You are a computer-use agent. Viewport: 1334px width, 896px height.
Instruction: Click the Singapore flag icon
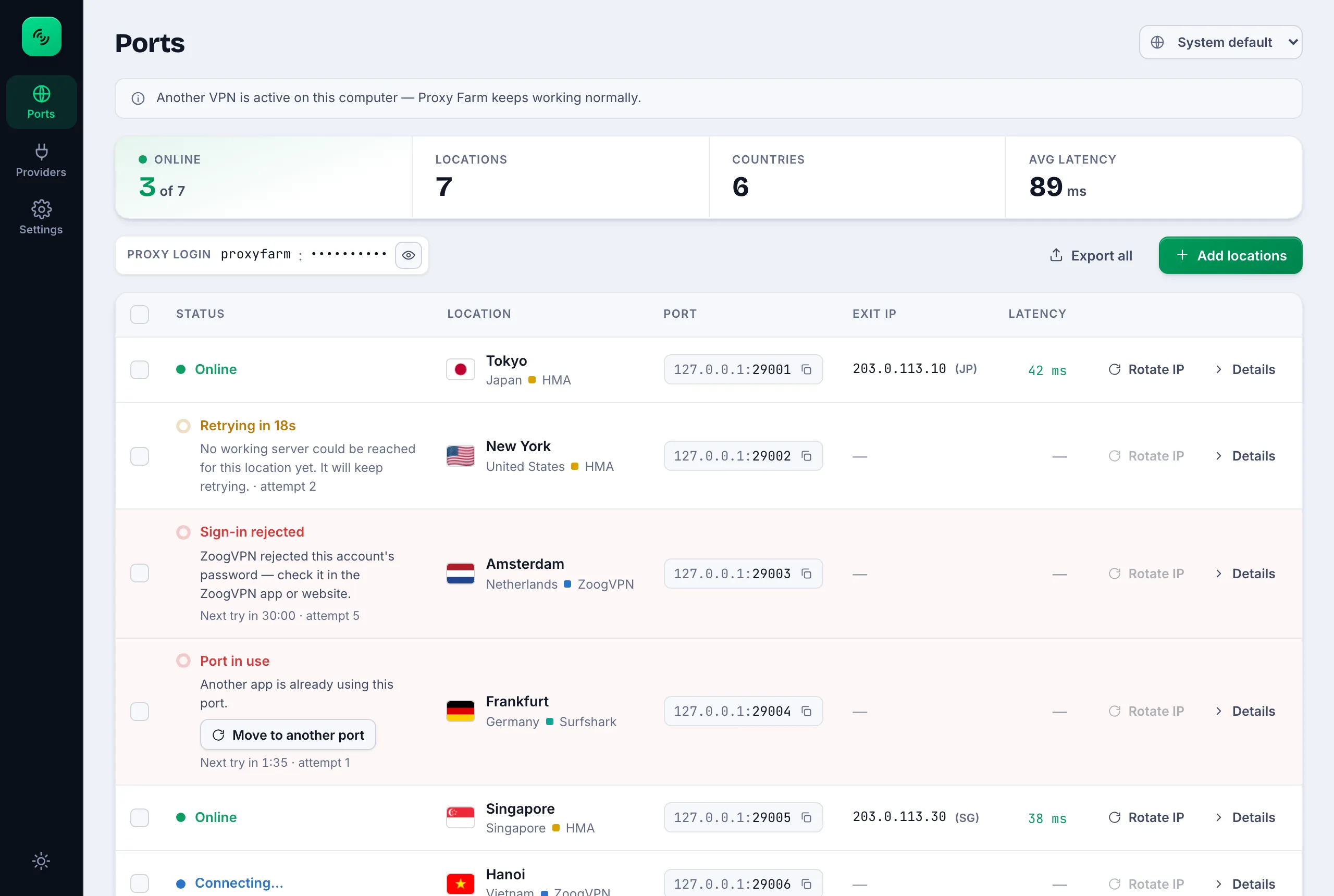coord(460,818)
